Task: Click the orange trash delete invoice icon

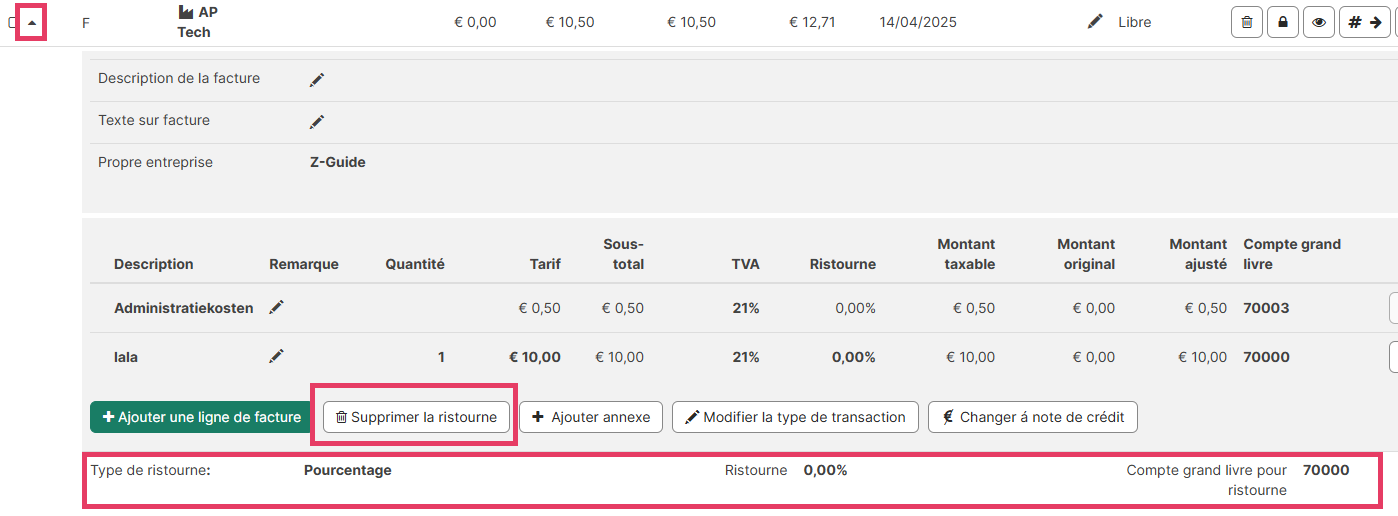Action: click(1246, 22)
